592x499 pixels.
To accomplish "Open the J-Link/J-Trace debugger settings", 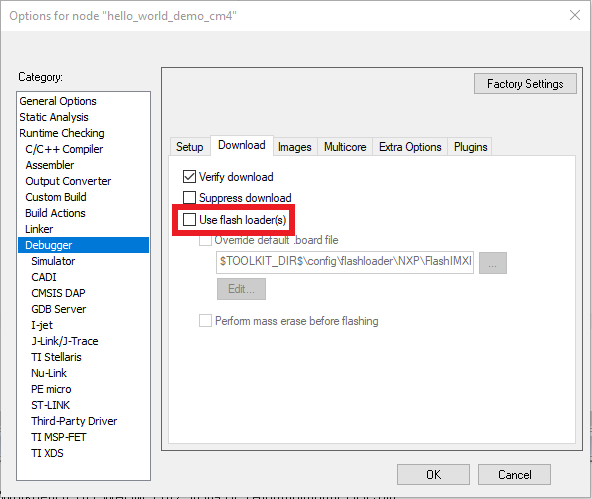I will pos(65,341).
